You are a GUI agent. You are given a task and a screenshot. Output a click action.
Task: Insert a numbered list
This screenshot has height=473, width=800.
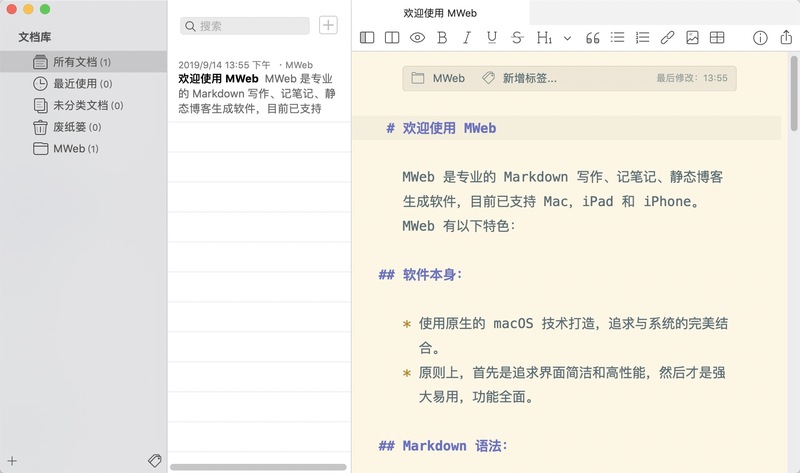[642, 37]
